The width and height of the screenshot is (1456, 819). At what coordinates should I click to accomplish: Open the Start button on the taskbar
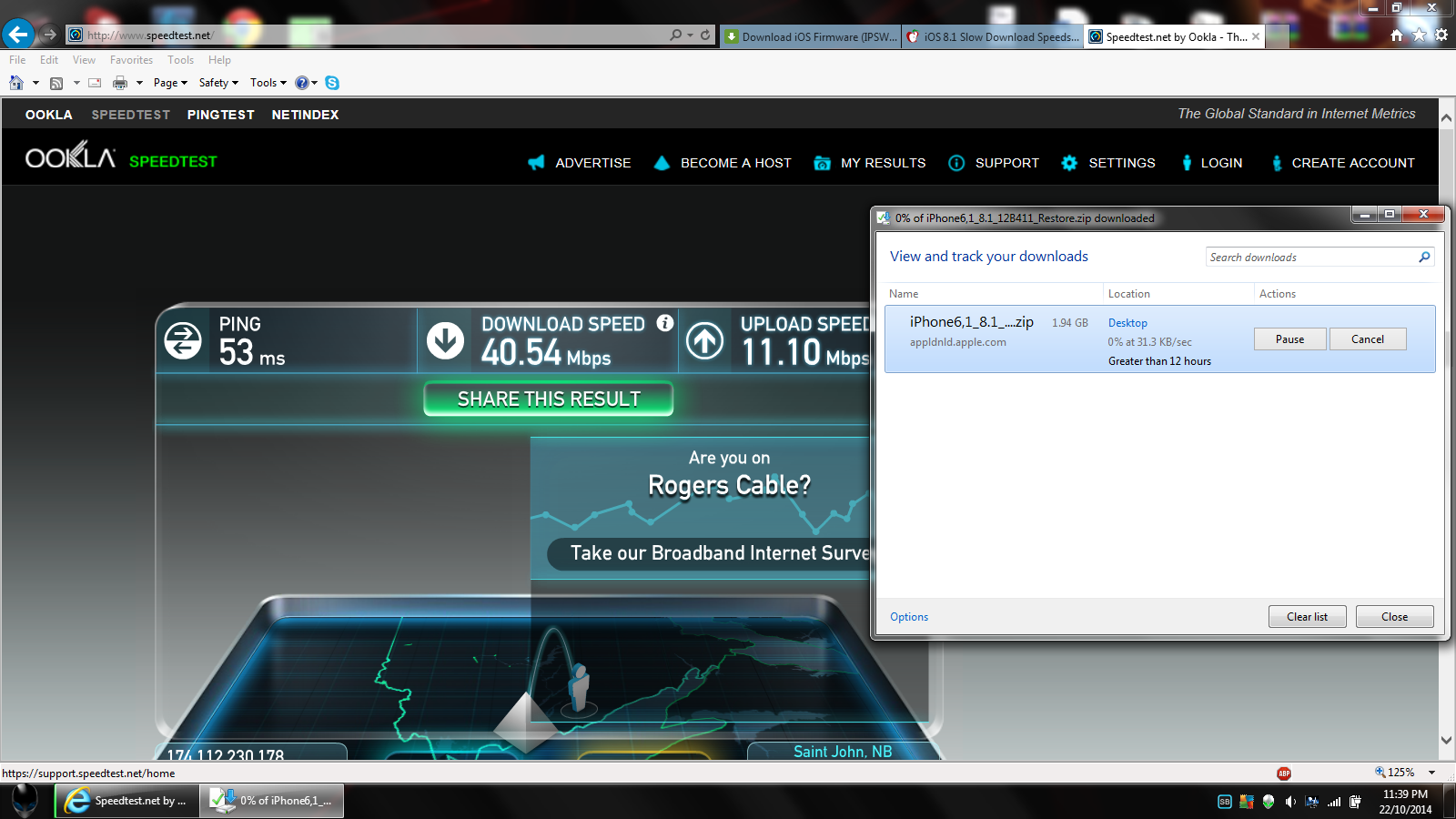click(x=25, y=800)
